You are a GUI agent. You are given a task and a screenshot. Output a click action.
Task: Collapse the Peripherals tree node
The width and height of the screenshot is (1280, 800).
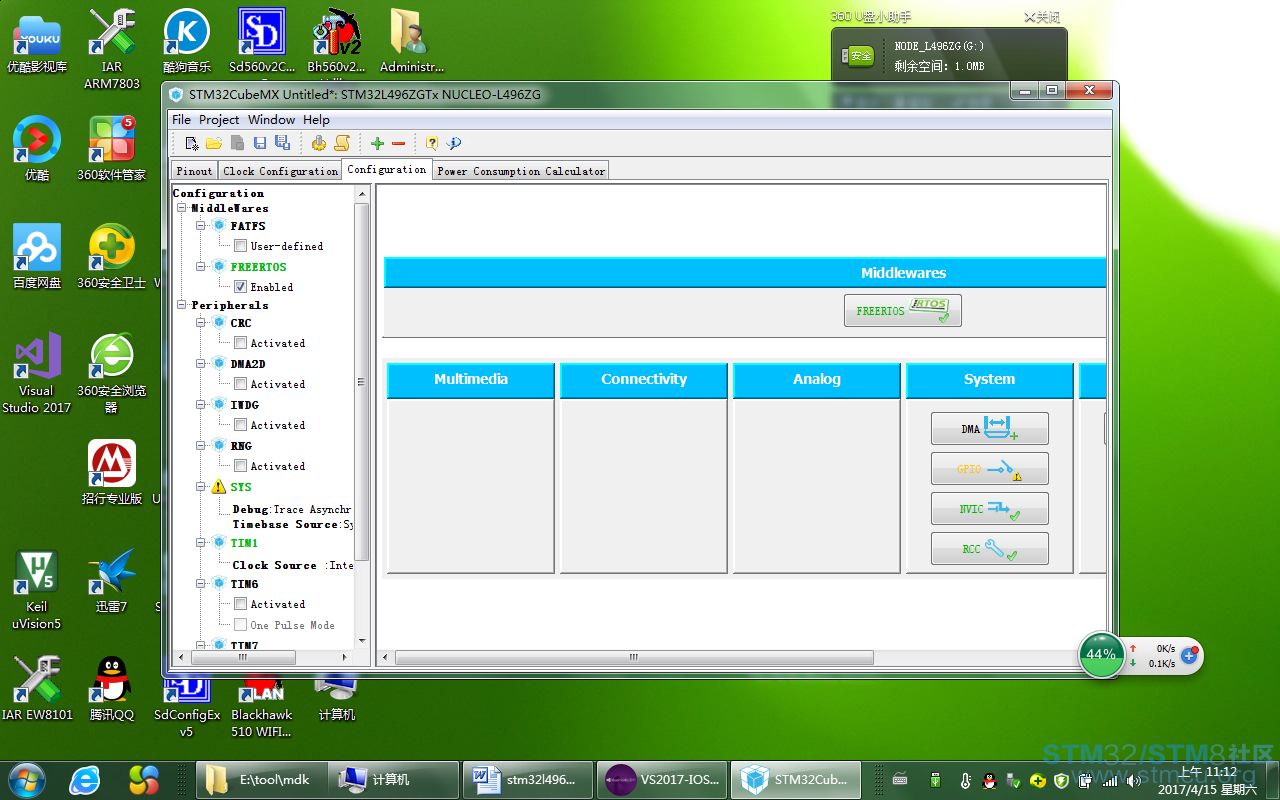coord(182,305)
